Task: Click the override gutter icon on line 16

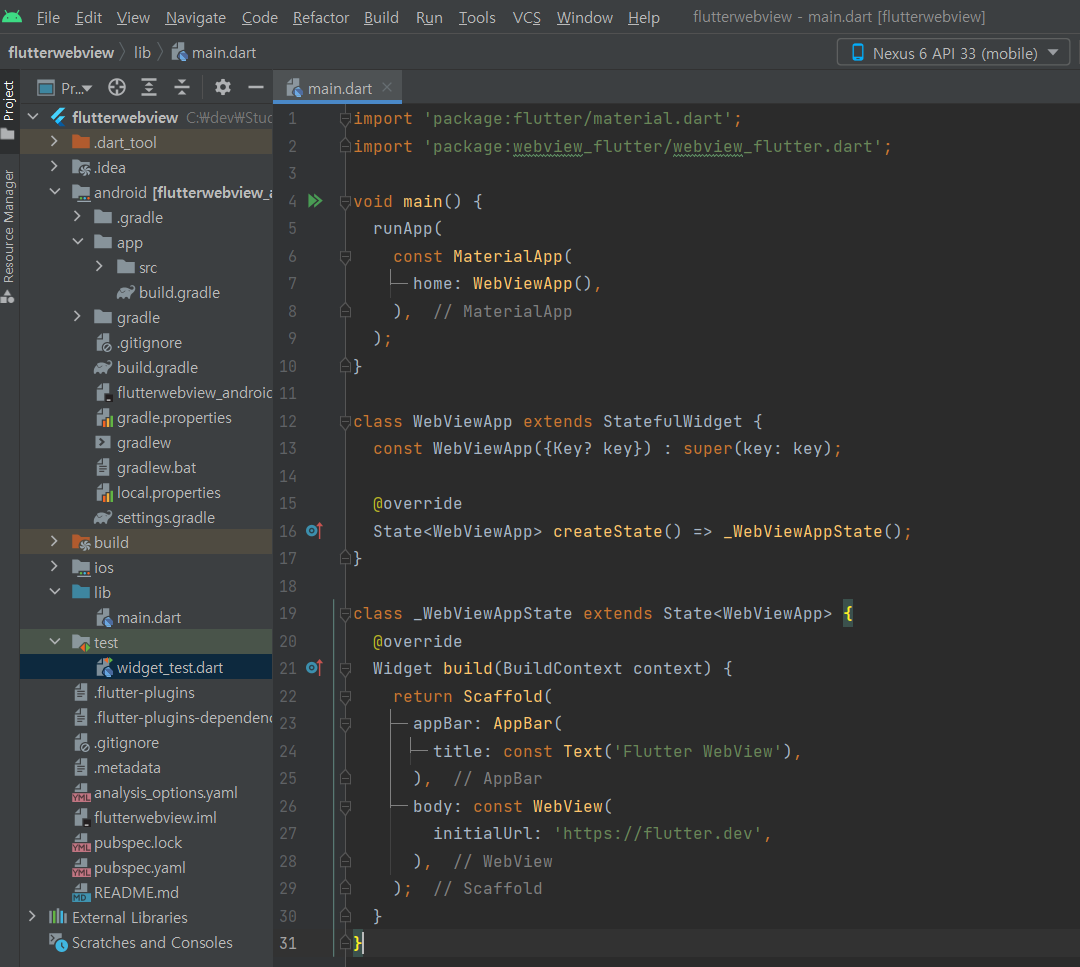Action: 314,531
